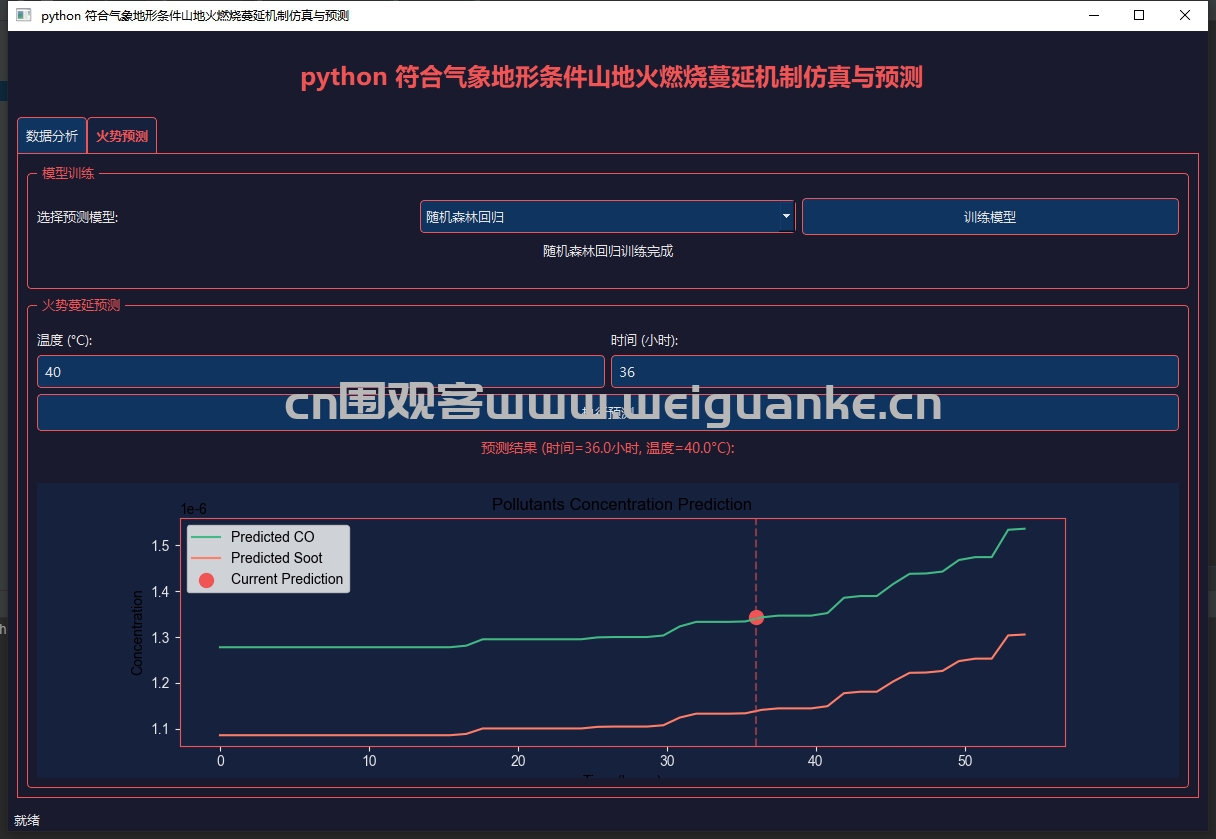Click the 随机森林回归训练完成 status message
Screen dimensions: 1216x839
tap(607, 252)
